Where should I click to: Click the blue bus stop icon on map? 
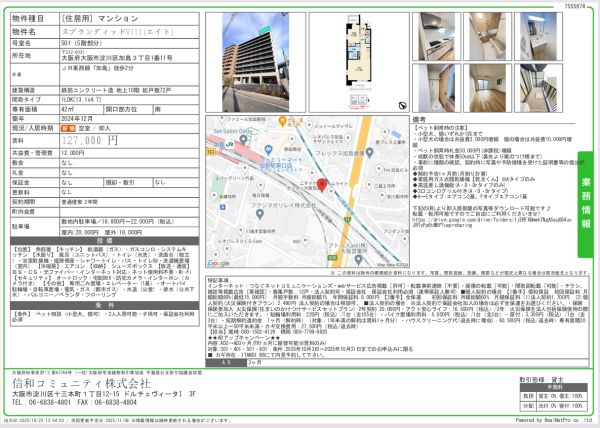point(223,207)
